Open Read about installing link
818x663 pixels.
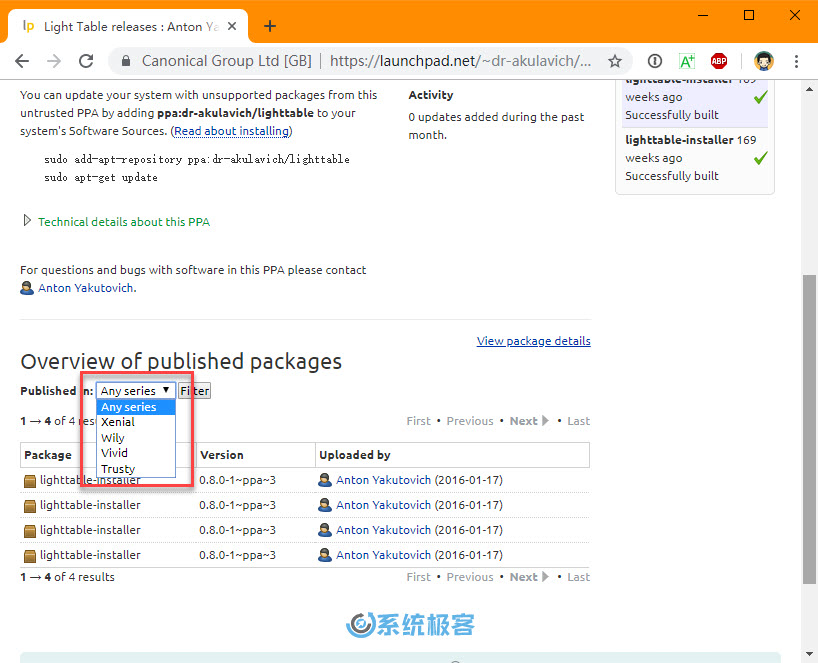232,131
